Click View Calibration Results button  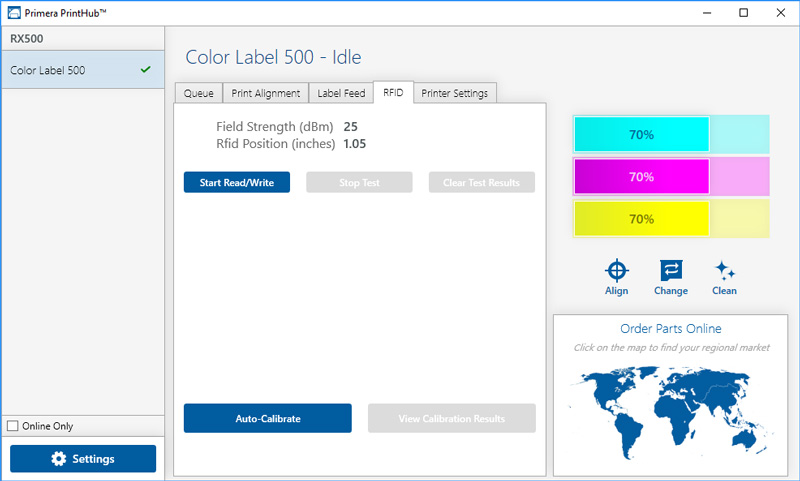[452, 418]
